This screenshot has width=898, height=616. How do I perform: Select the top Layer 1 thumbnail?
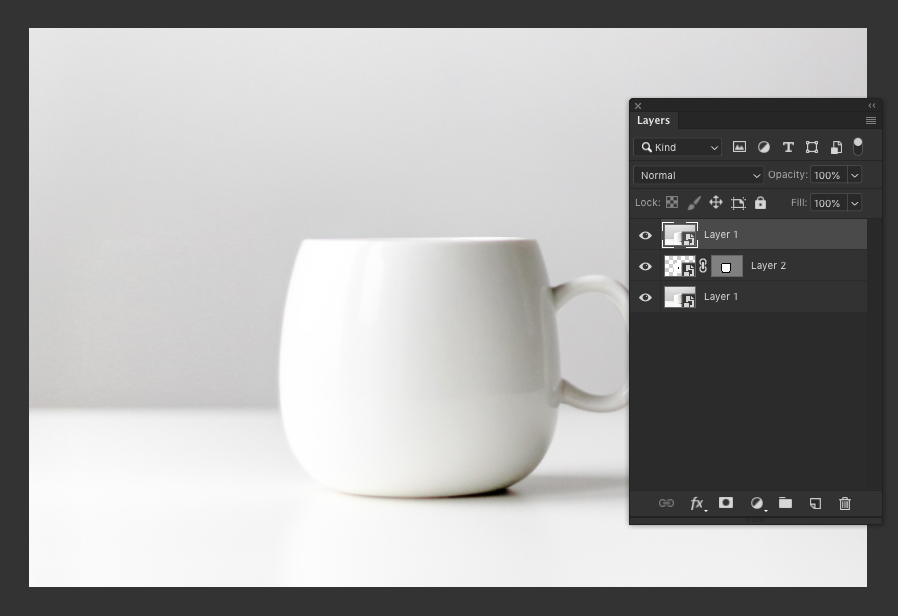pos(680,235)
